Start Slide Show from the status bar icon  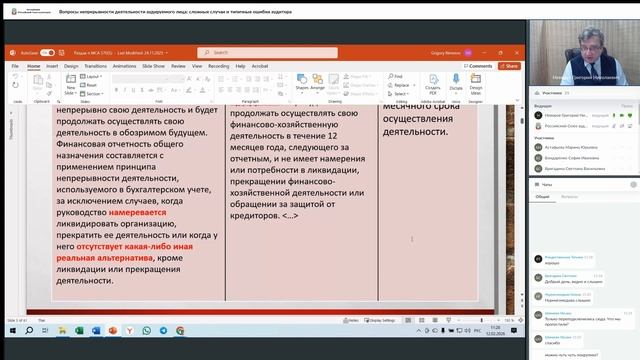449,320
